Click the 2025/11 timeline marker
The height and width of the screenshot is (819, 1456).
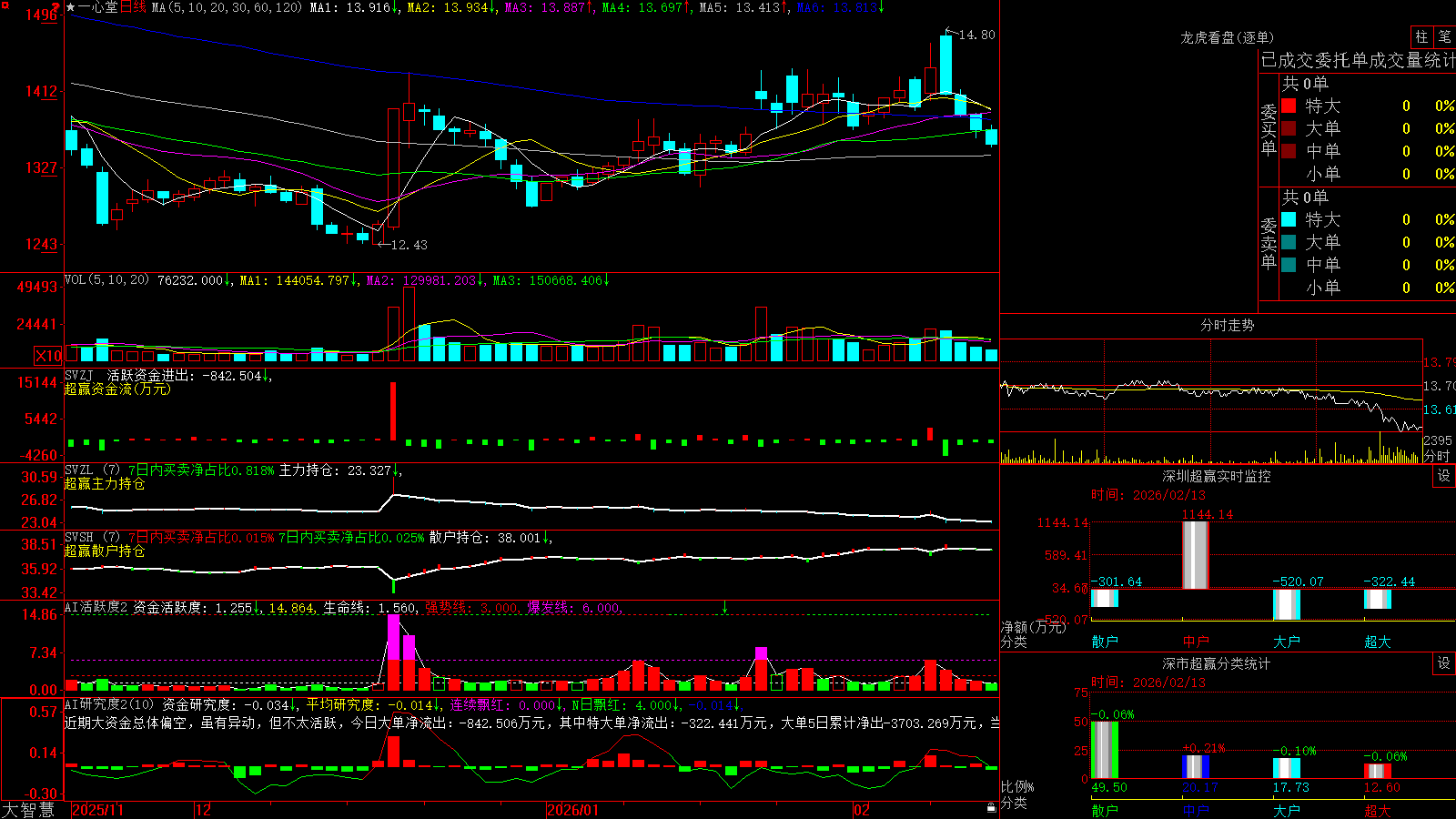97,810
